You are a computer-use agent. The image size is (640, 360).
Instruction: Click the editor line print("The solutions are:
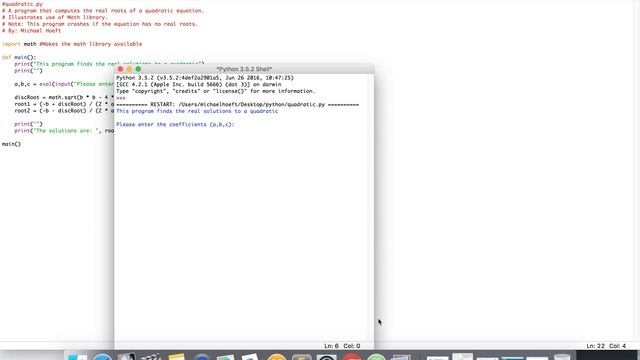[64, 131]
